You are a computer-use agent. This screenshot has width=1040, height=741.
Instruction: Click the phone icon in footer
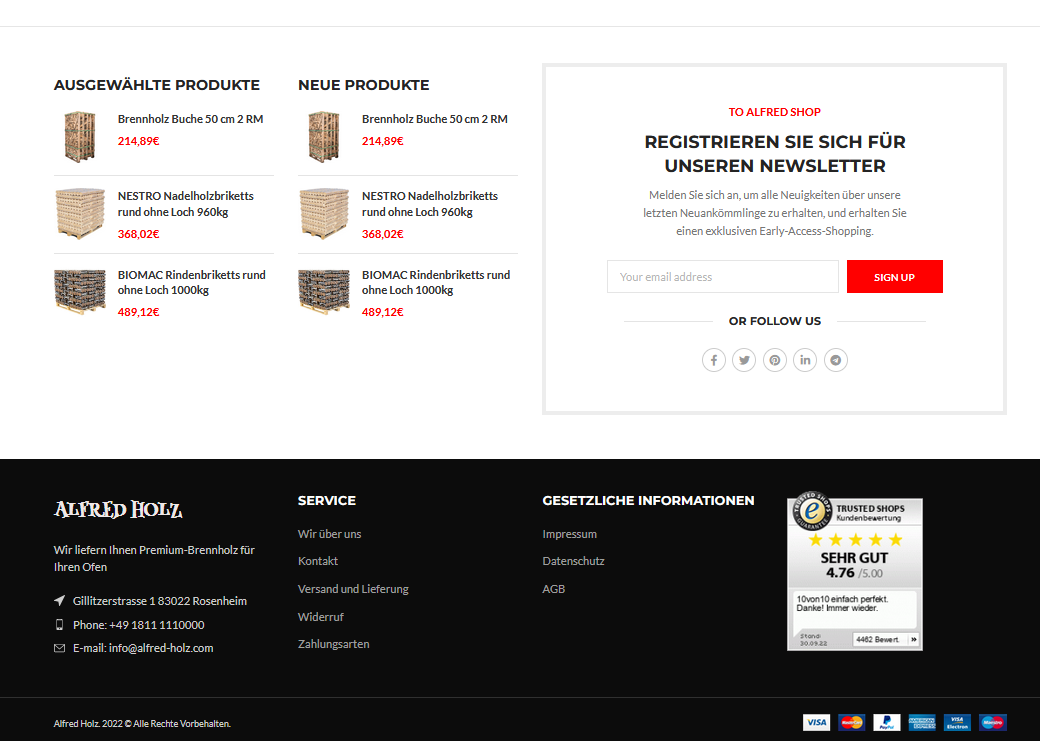tap(59, 624)
